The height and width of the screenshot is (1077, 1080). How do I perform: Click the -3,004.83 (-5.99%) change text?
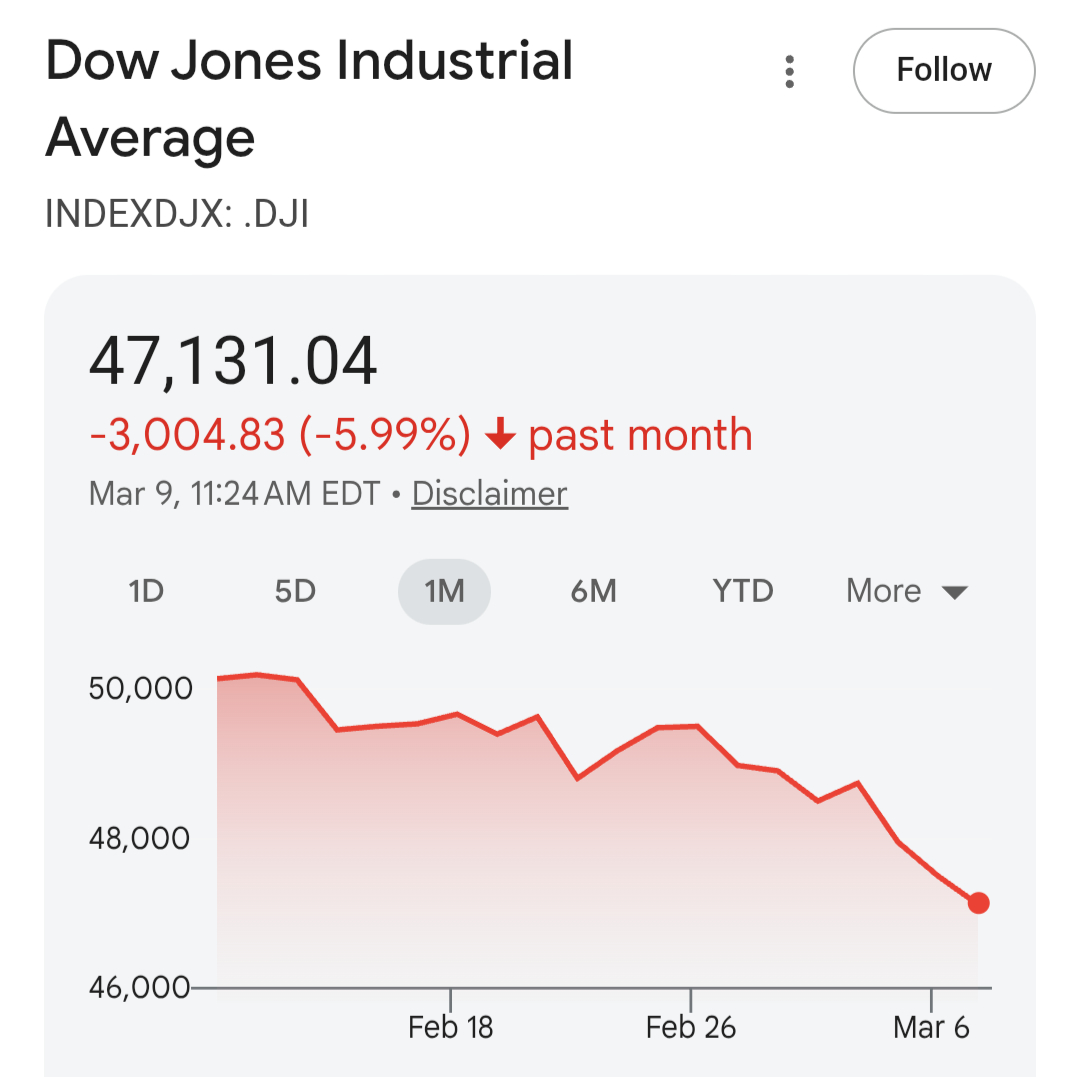[x=280, y=436]
